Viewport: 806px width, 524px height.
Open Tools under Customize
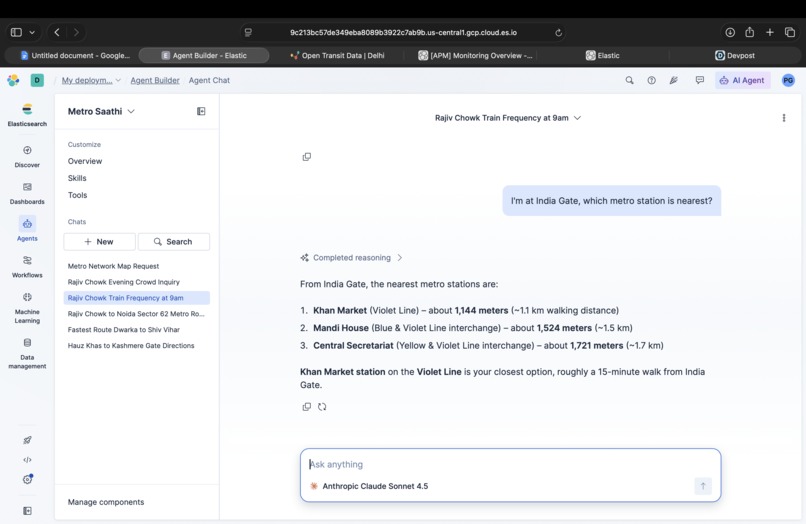pyautogui.click(x=78, y=195)
